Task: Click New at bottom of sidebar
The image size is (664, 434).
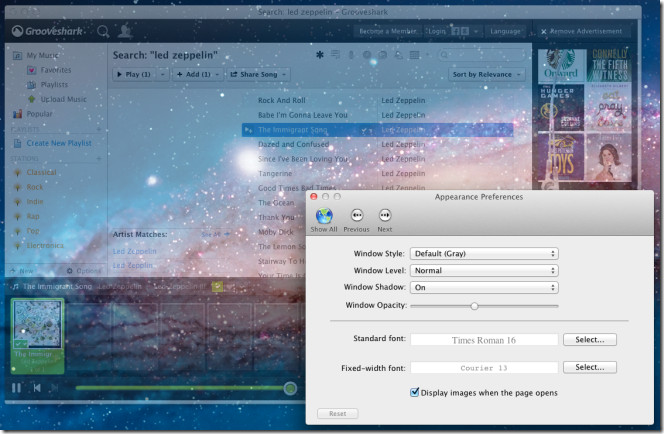Action: [22, 271]
